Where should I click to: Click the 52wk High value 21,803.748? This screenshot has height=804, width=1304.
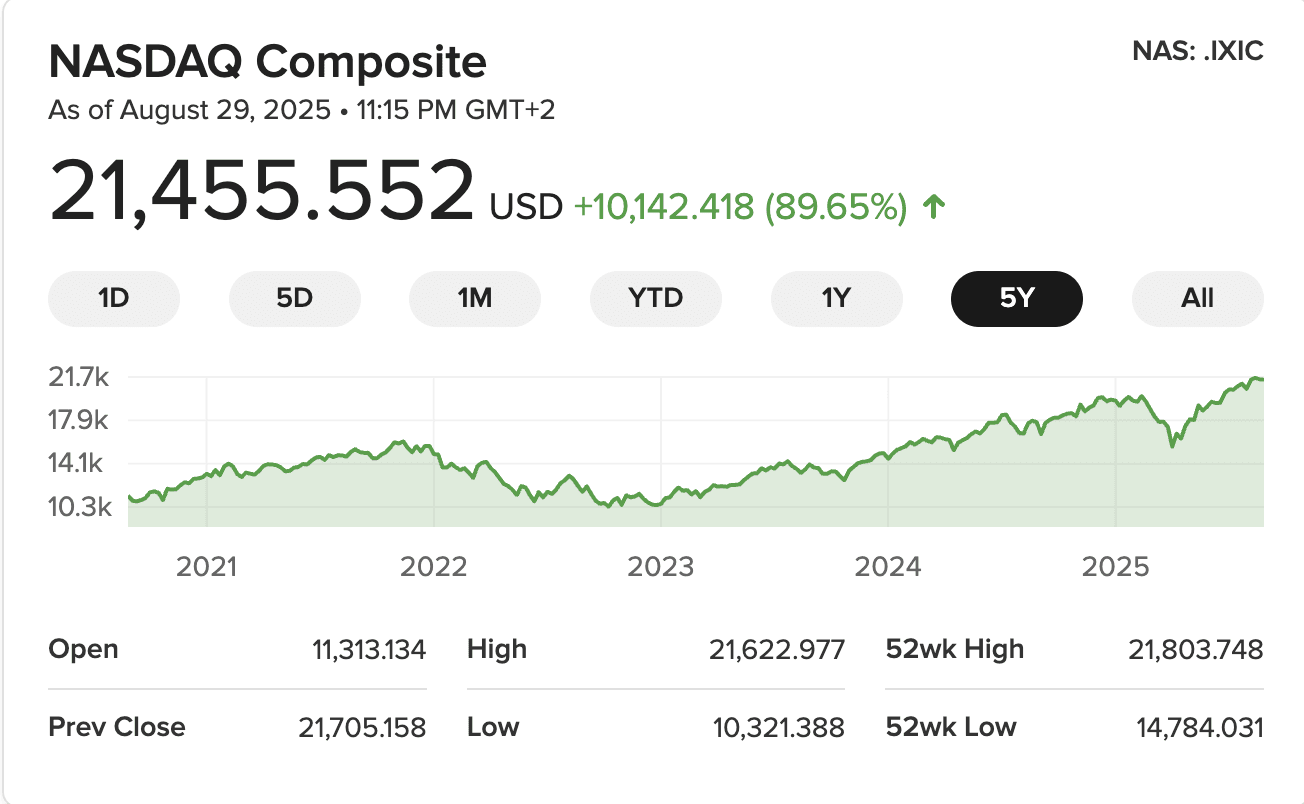[1196, 650]
